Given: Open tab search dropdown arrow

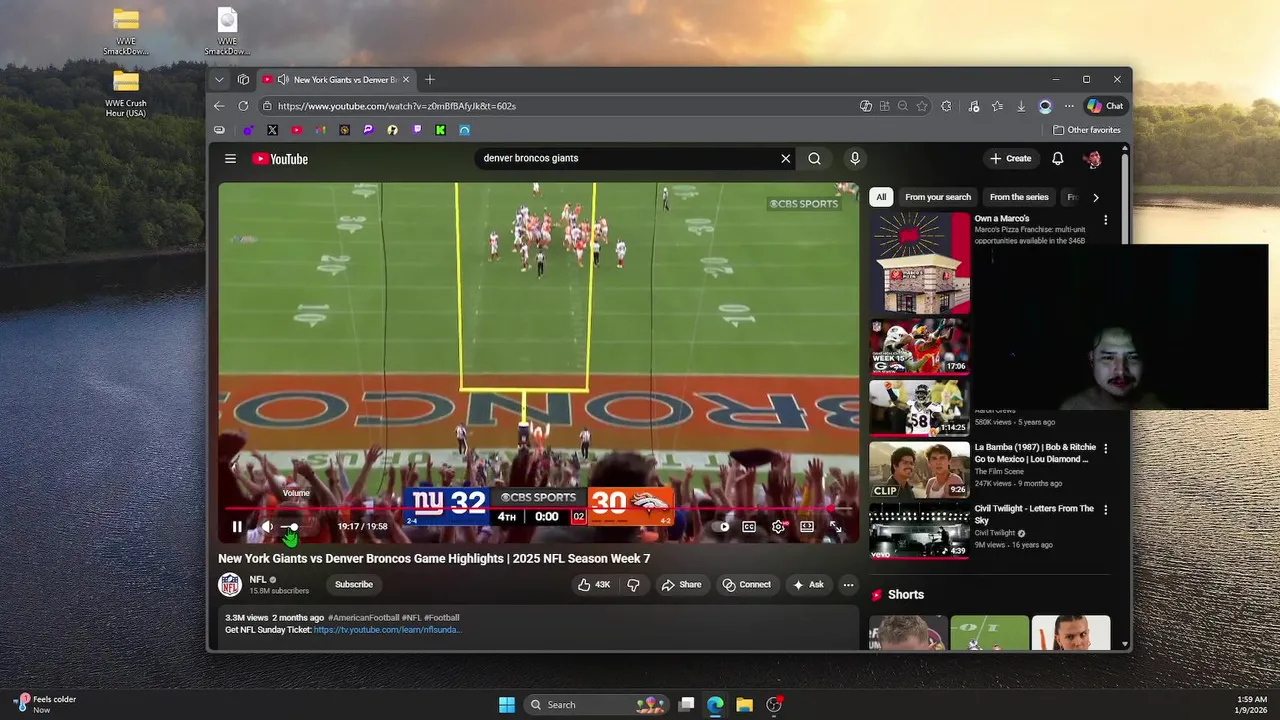Looking at the screenshot, I should click(x=219, y=80).
